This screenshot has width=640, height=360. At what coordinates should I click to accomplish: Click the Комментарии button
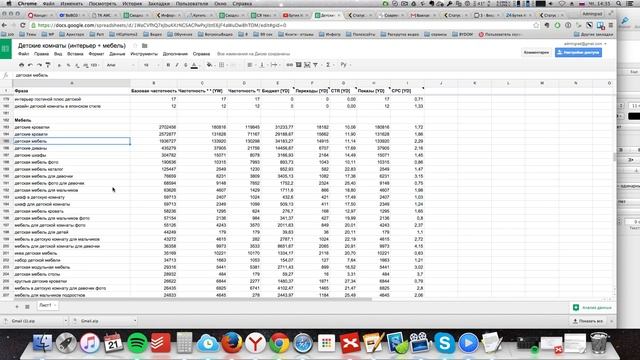pyautogui.click(x=536, y=52)
